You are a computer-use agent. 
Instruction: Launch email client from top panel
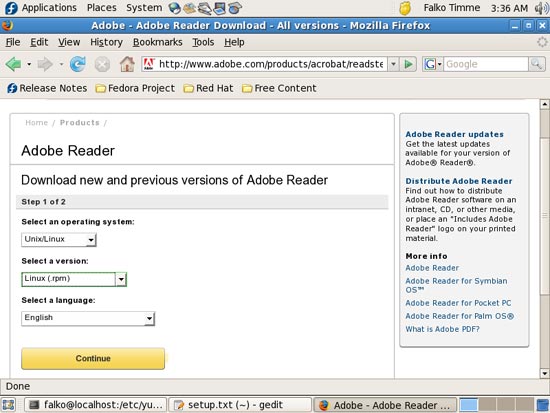coord(190,8)
